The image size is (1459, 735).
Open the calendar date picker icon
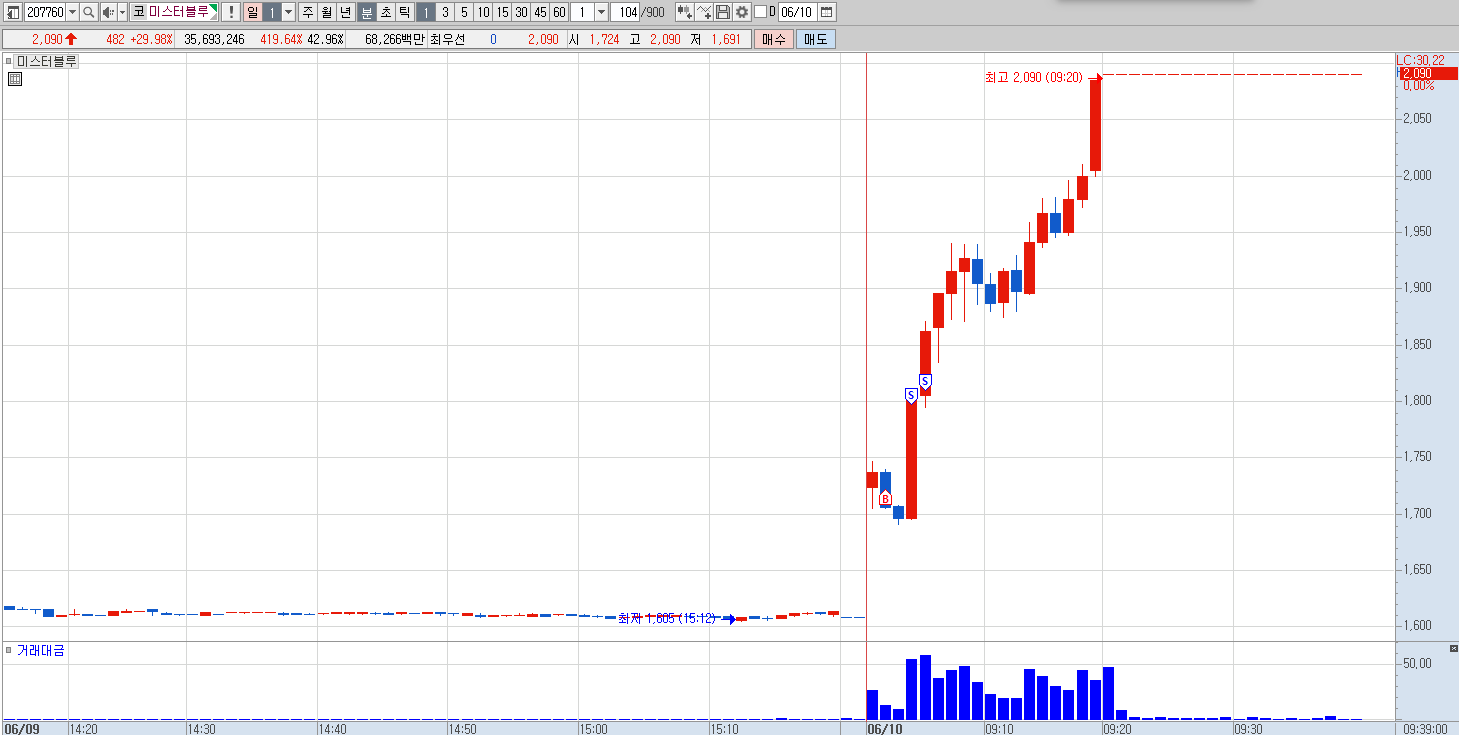click(826, 12)
